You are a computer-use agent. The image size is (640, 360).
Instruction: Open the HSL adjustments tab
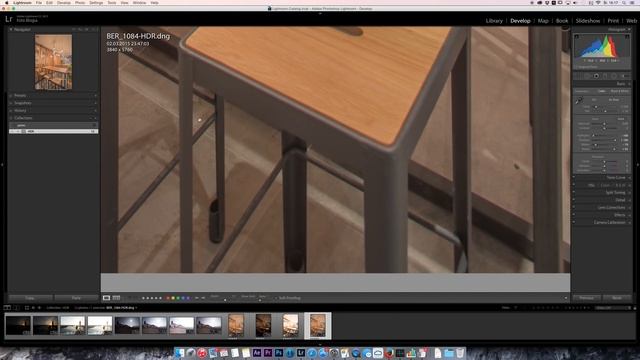[591, 185]
